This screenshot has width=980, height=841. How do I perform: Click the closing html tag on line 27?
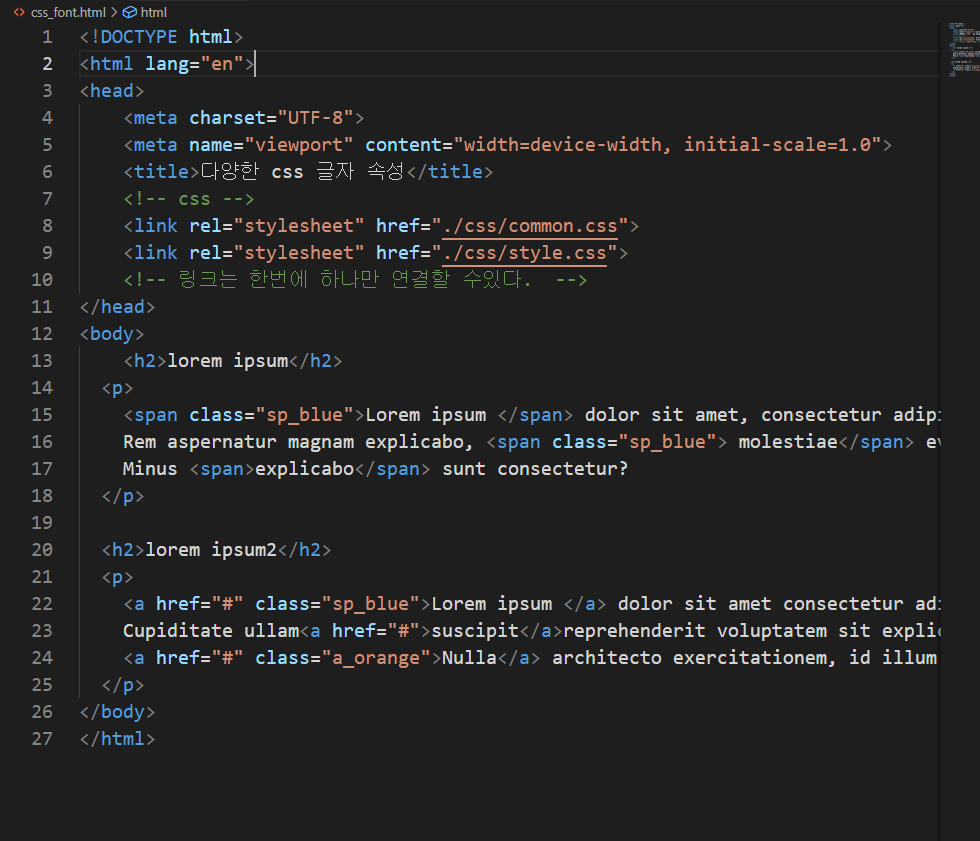pos(118,739)
